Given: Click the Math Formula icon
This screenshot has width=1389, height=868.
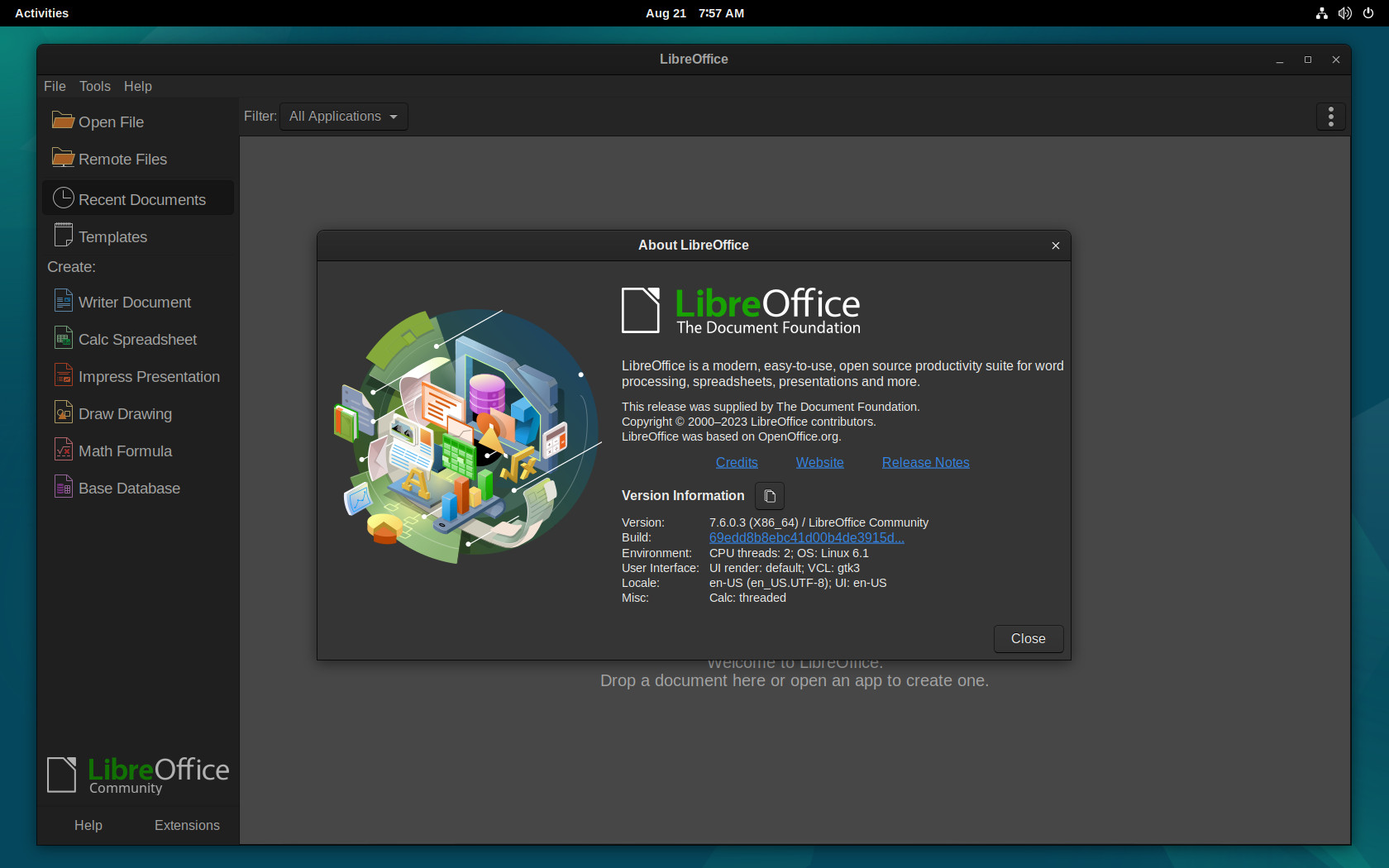Looking at the screenshot, I should pyautogui.click(x=63, y=450).
